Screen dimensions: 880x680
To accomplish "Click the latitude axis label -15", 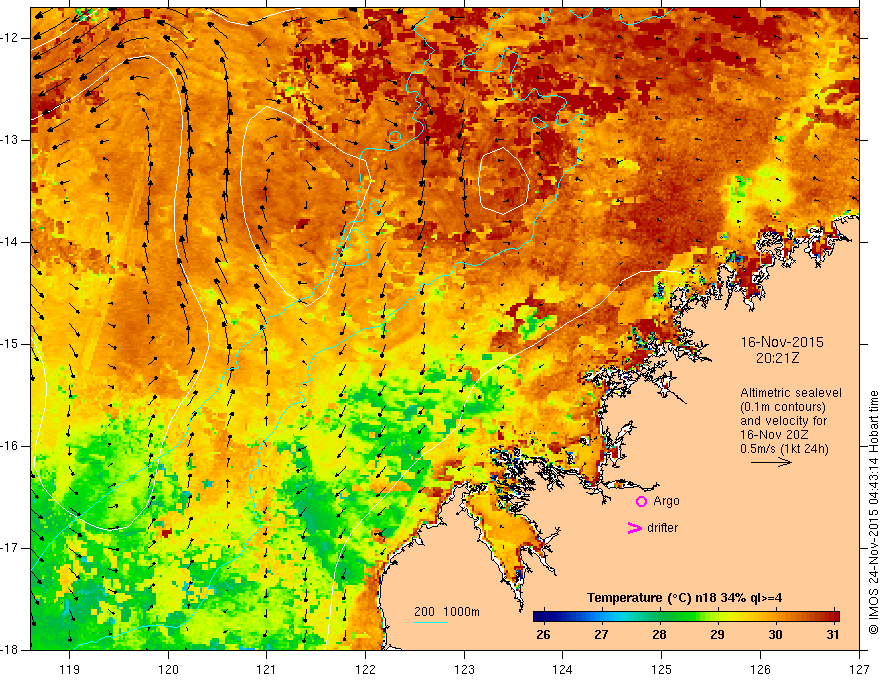I will [10, 344].
